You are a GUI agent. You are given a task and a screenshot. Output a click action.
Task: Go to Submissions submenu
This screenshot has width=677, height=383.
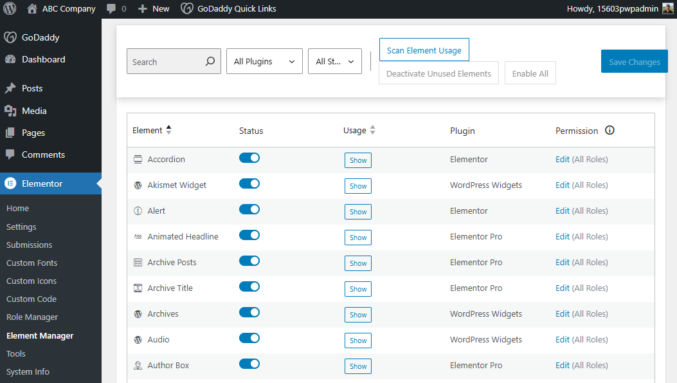click(29, 245)
